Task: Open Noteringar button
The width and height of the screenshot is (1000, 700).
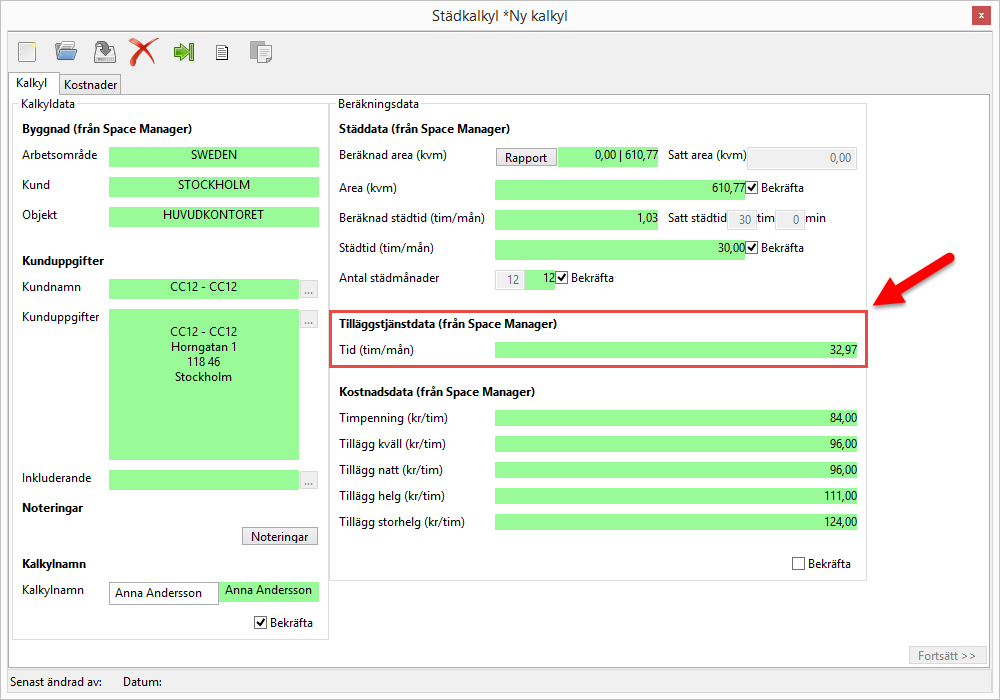Action: [279, 537]
